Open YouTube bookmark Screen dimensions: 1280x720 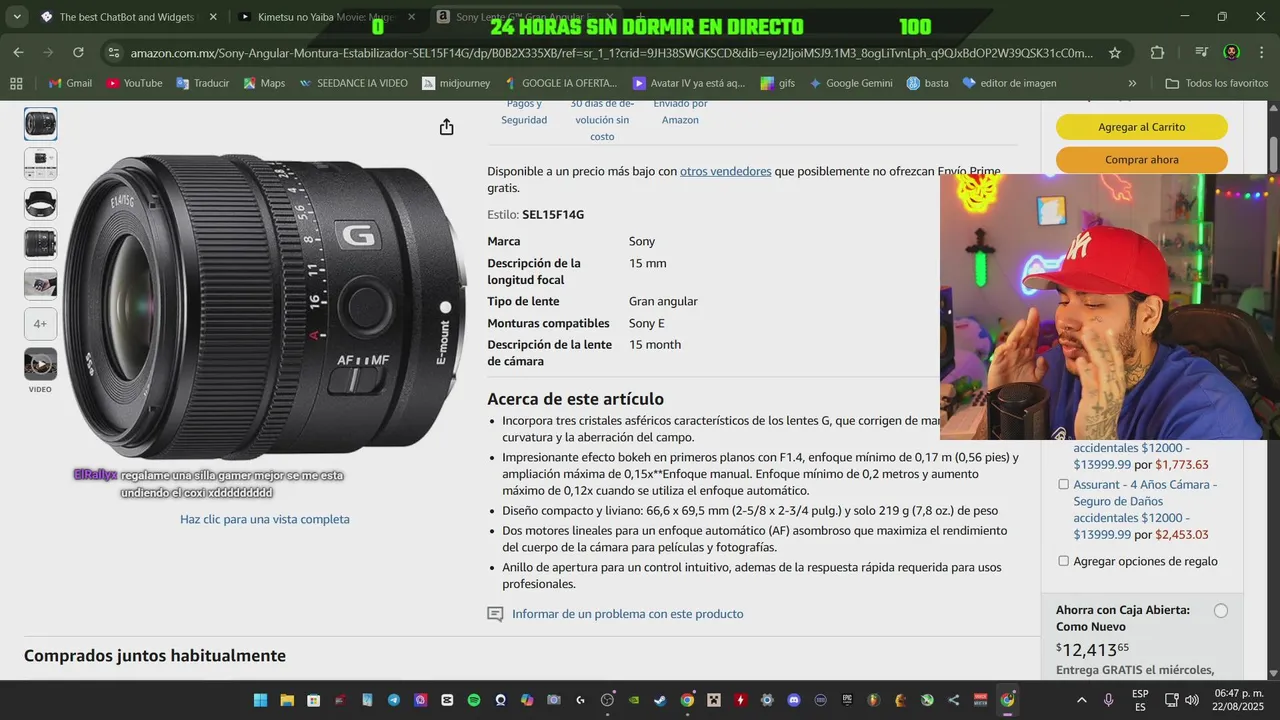pos(134,83)
